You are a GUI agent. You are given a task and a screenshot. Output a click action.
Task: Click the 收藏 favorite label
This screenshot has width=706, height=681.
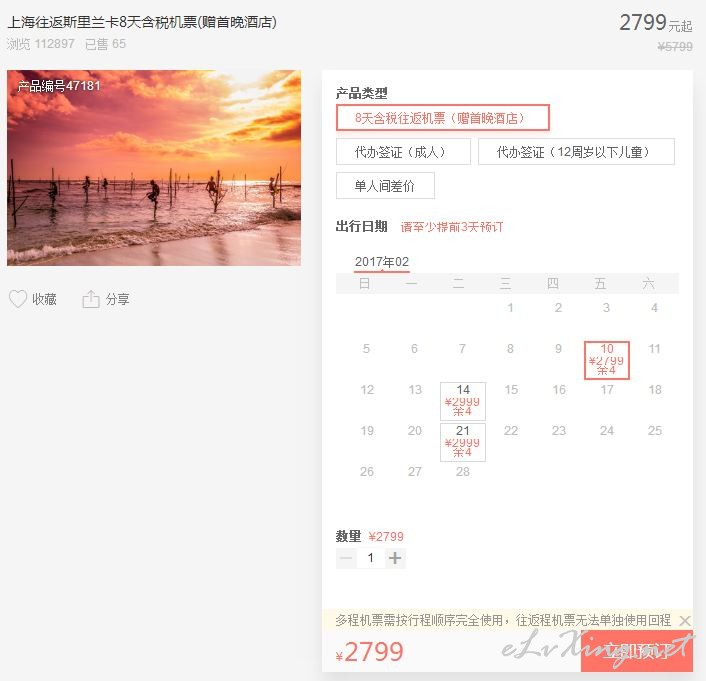click(44, 299)
